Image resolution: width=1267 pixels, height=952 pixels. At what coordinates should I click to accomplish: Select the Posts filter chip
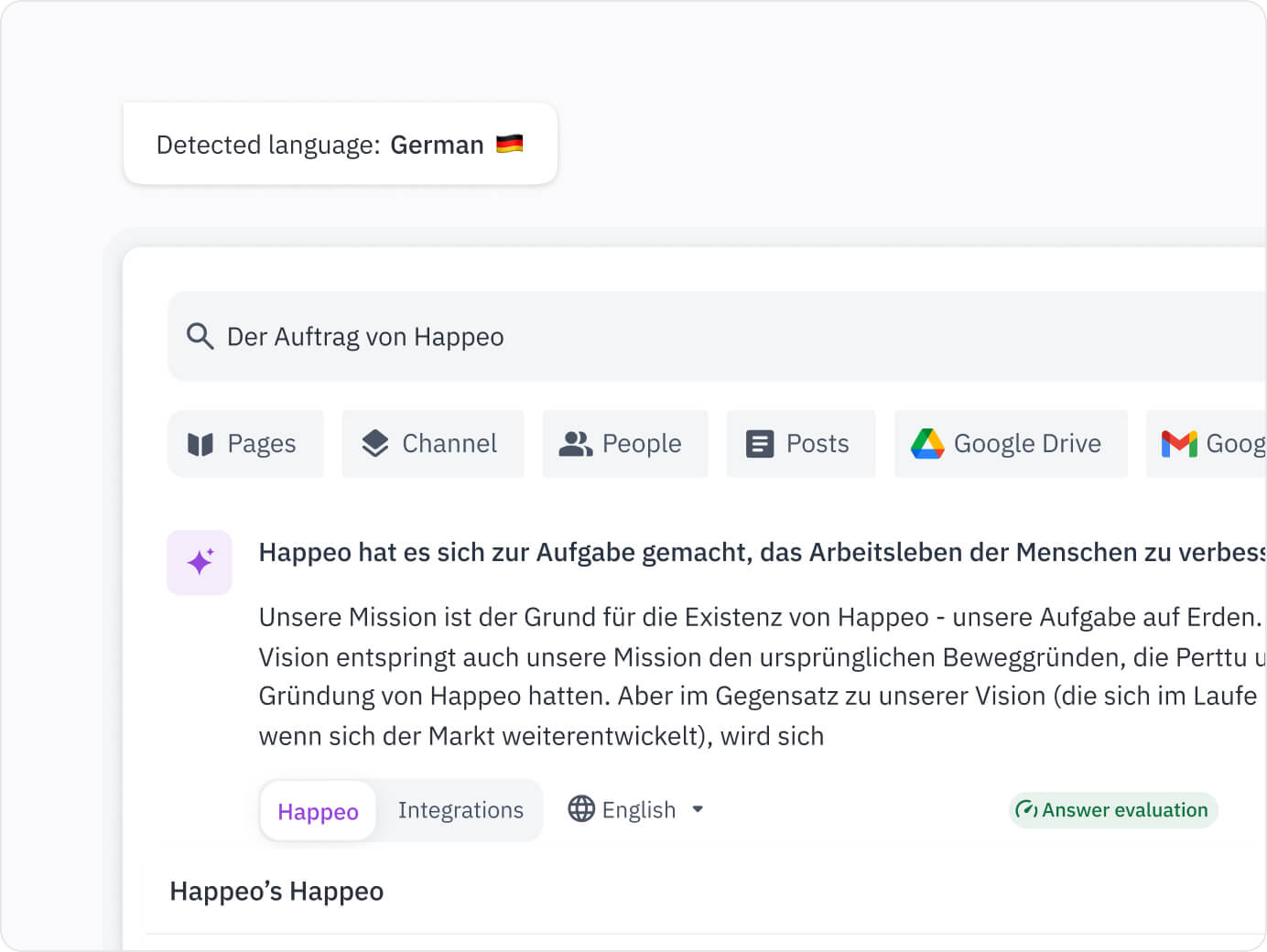801,444
